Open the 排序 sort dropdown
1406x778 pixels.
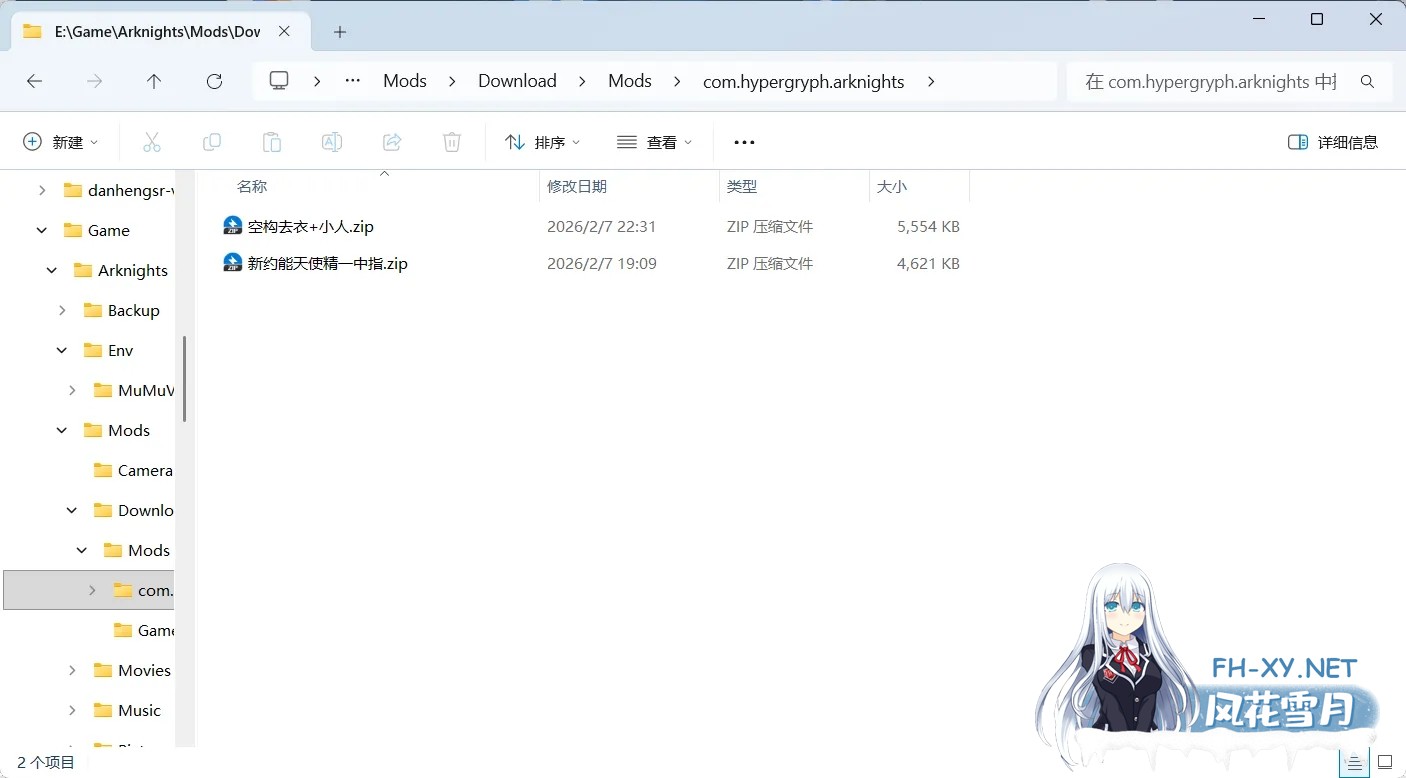543,141
